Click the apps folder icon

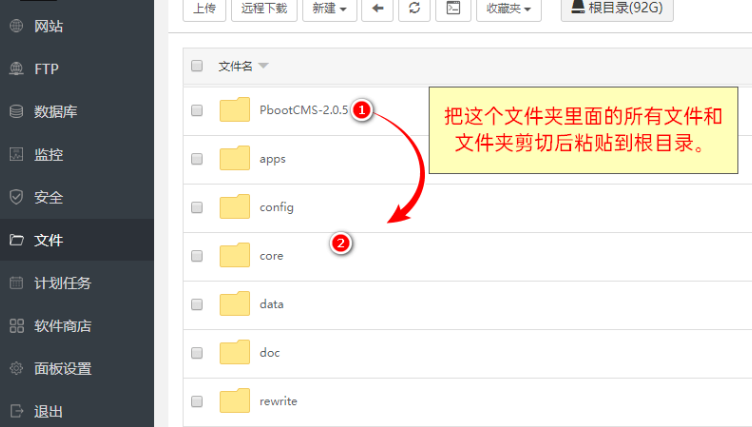(235, 158)
